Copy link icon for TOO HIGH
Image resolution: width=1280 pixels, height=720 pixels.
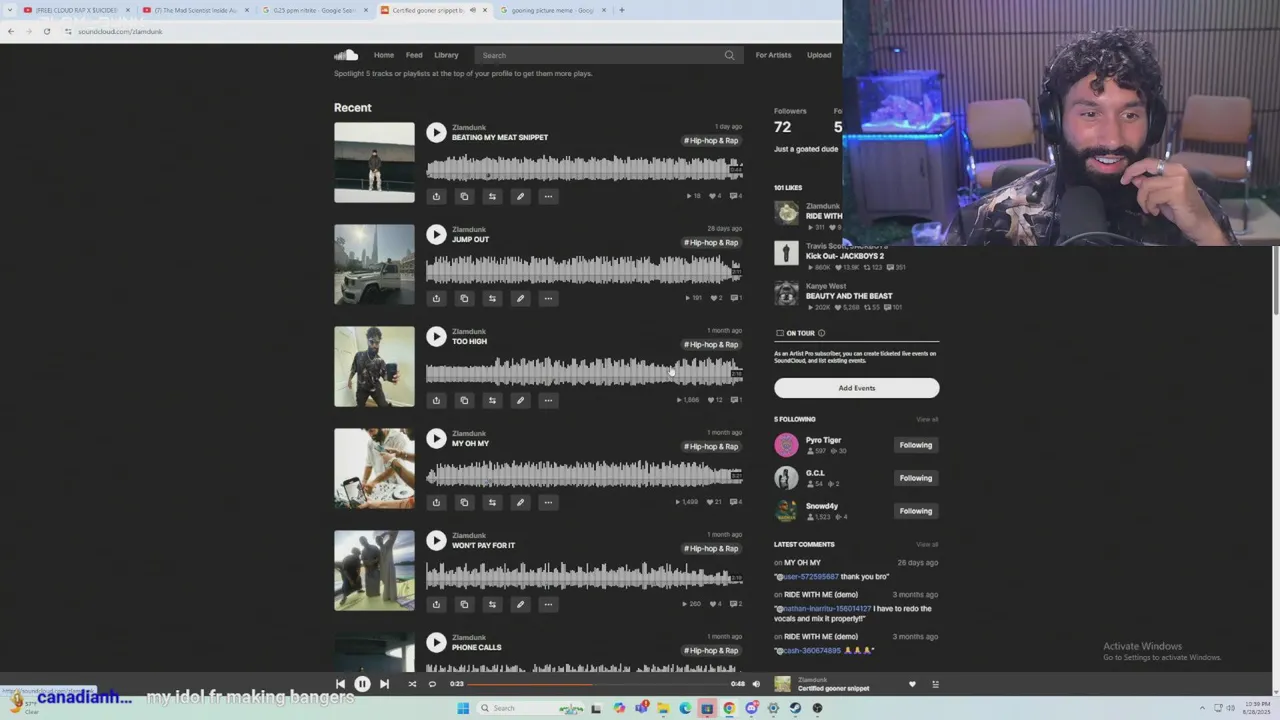[464, 400]
